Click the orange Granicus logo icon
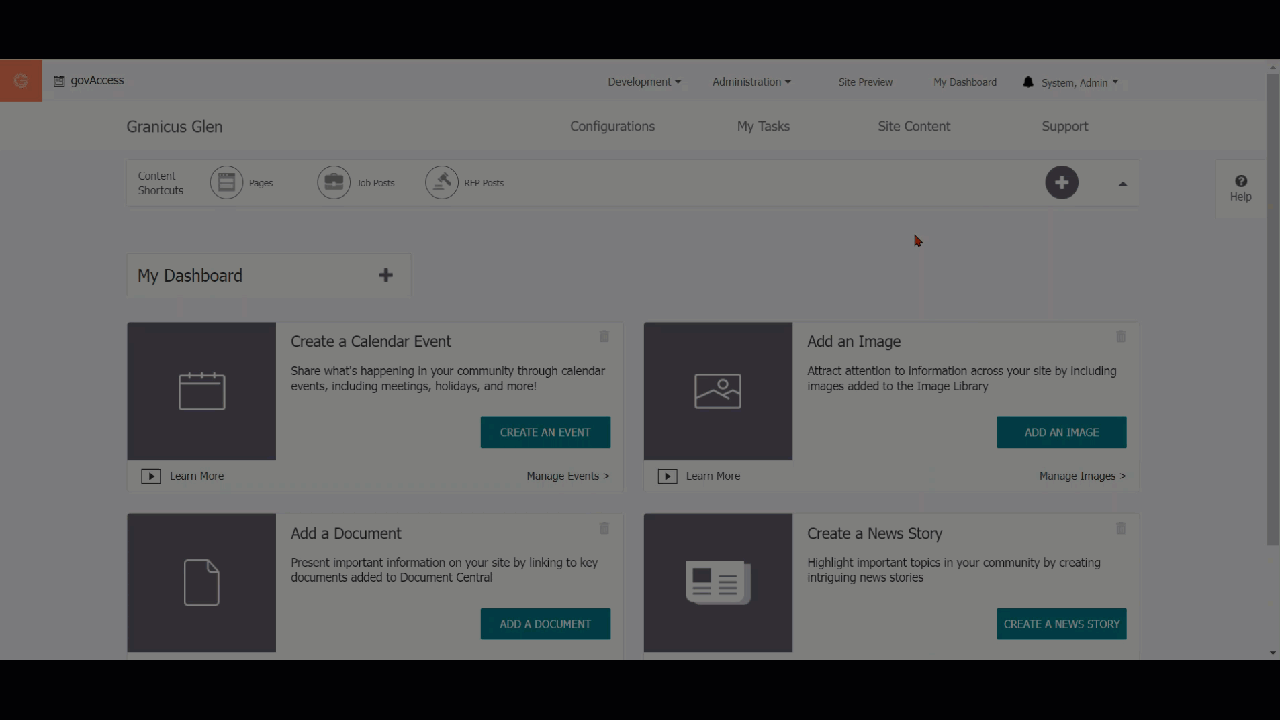Image resolution: width=1280 pixels, height=720 pixels. pos(21,81)
